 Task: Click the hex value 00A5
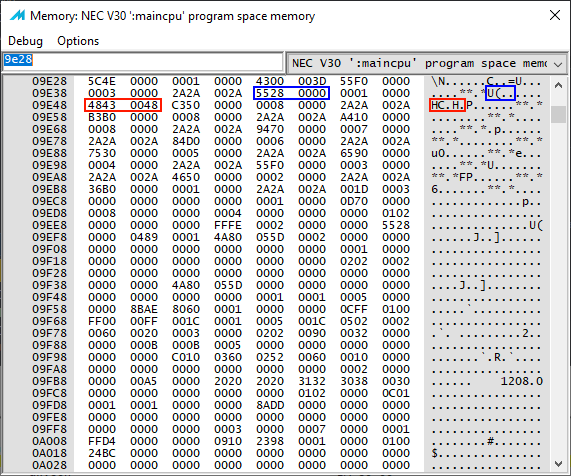(144, 381)
